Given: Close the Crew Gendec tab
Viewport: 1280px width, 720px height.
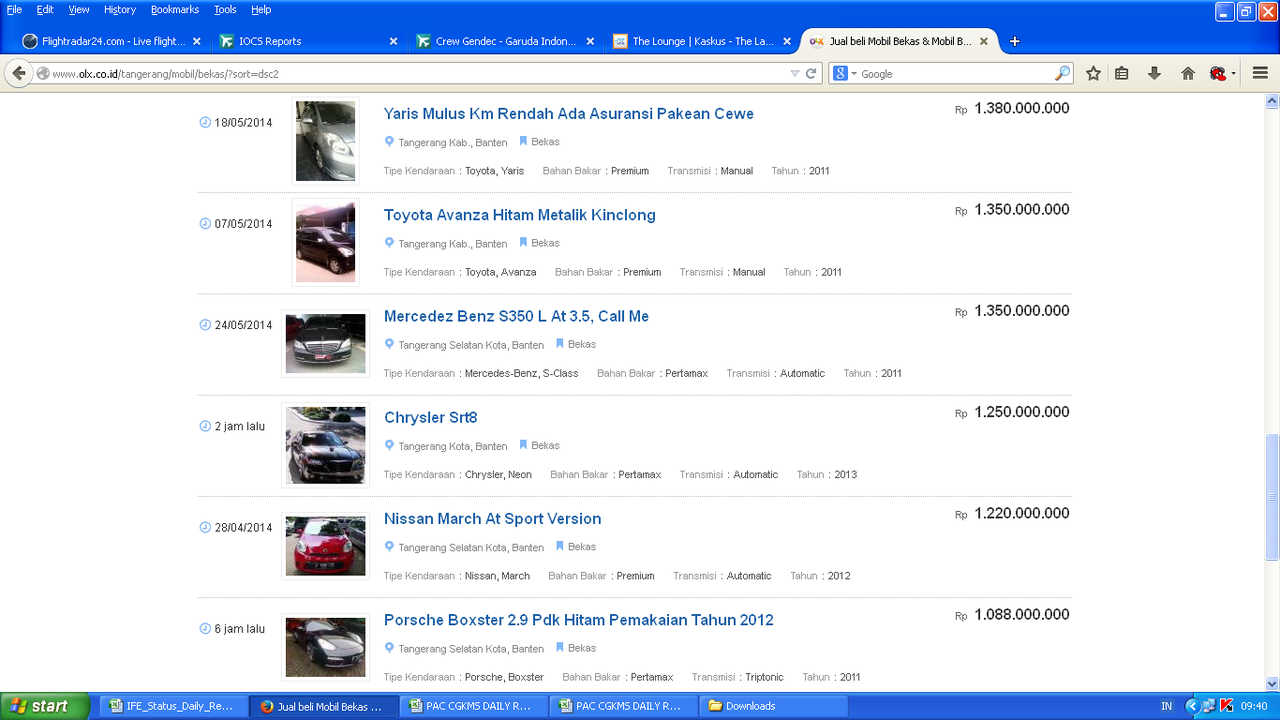Looking at the screenshot, I should pyautogui.click(x=590, y=41).
